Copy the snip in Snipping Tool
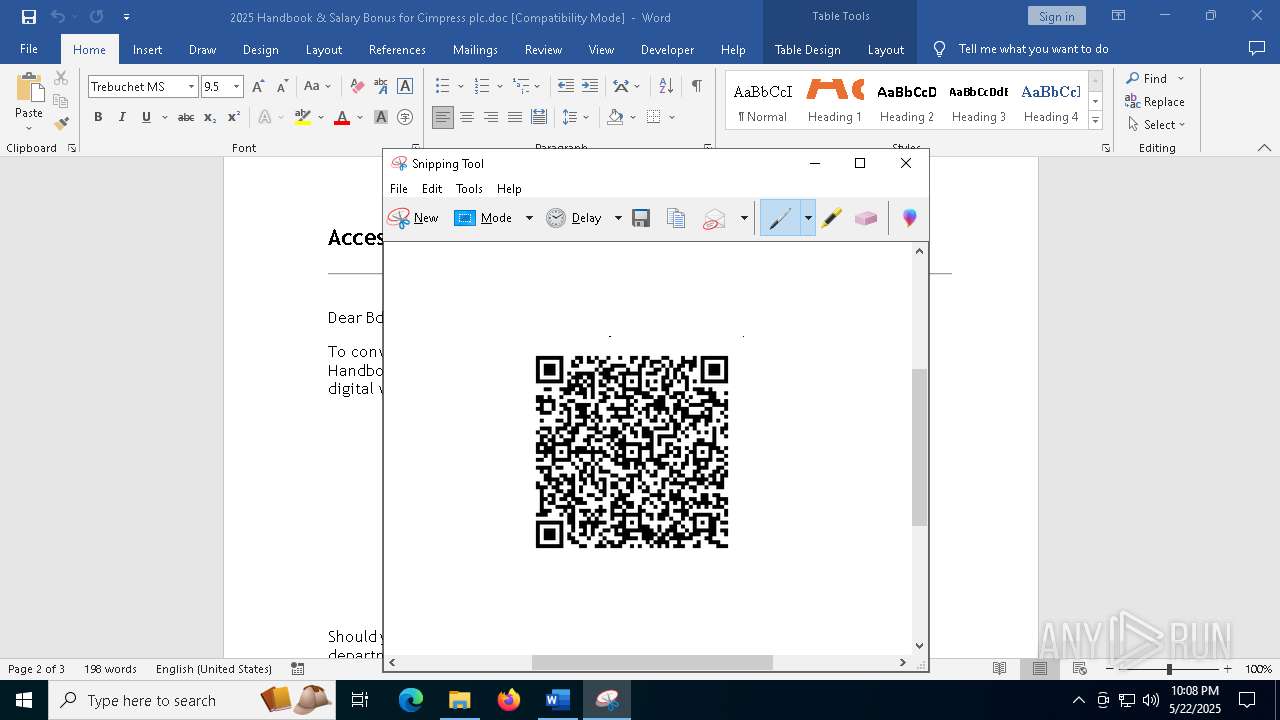Screen dimensions: 1280x720 pos(676,218)
